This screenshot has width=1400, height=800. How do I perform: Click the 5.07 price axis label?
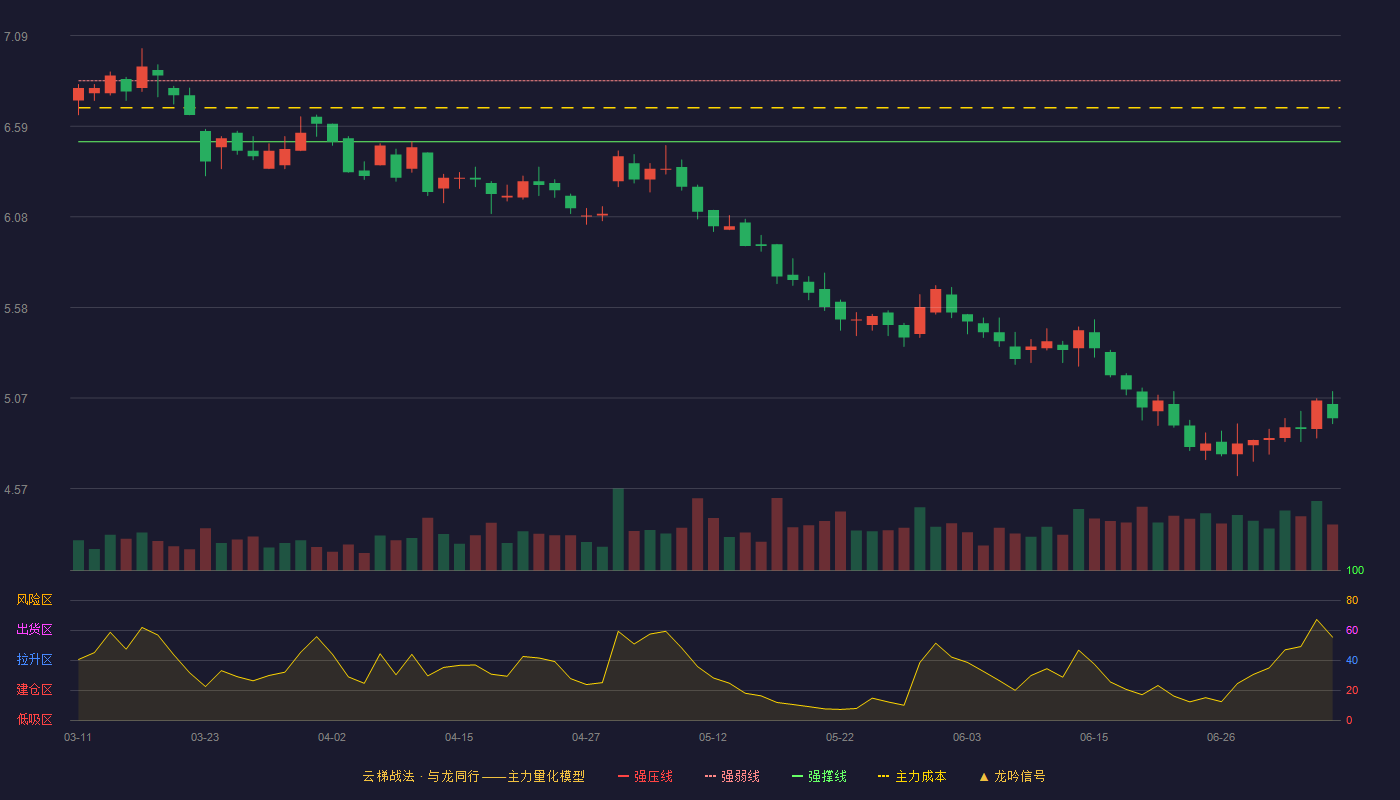[16, 399]
